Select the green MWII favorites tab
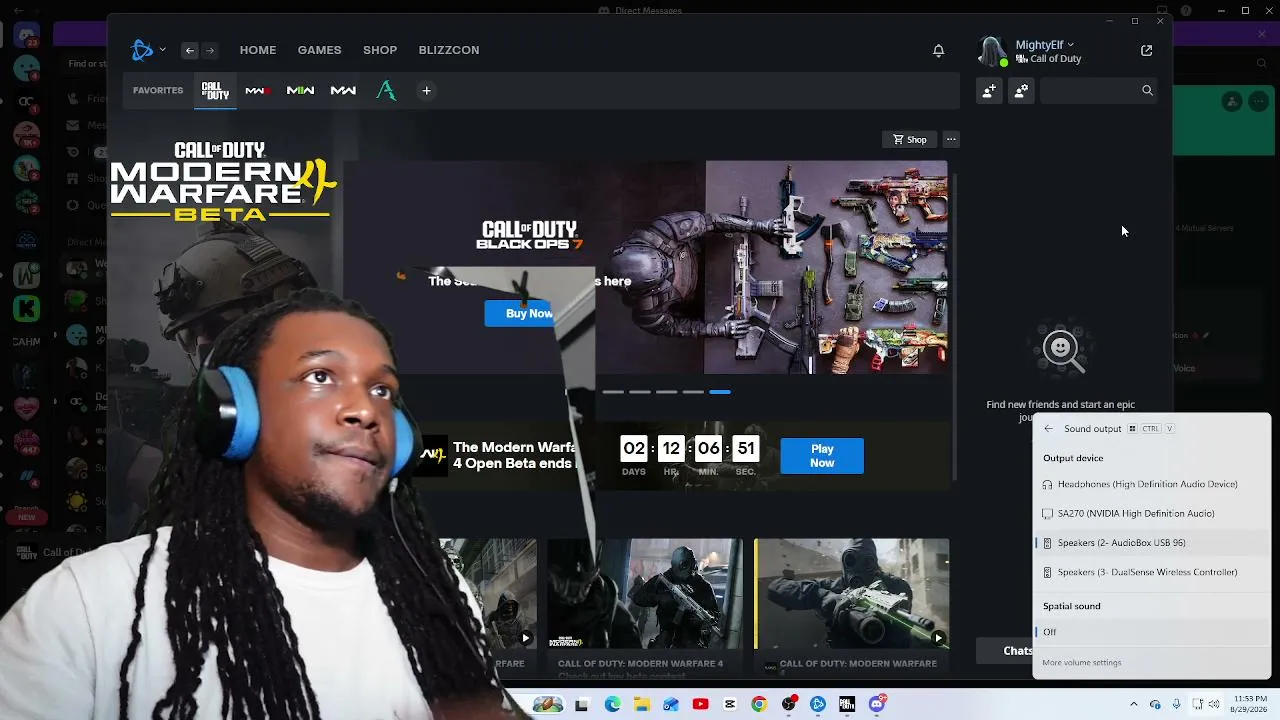This screenshot has height=720, width=1280. pyautogui.click(x=300, y=91)
